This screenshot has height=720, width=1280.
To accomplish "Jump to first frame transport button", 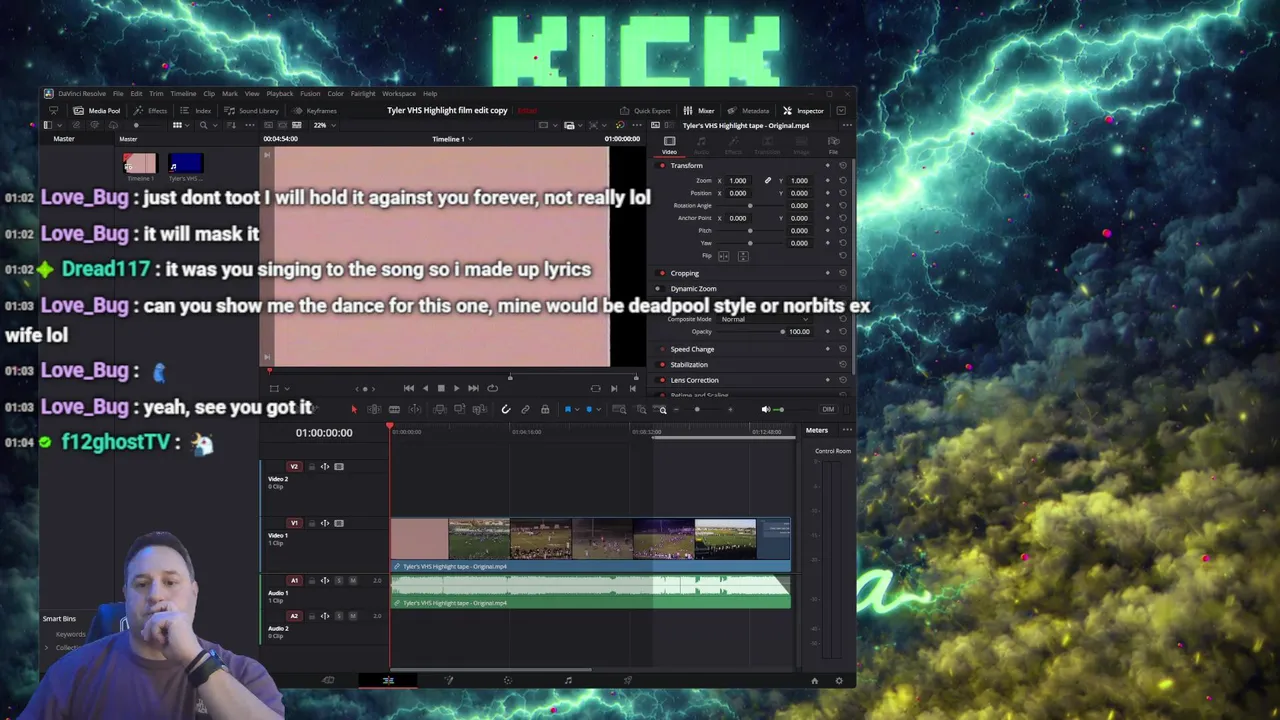I will (x=409, y=388).
